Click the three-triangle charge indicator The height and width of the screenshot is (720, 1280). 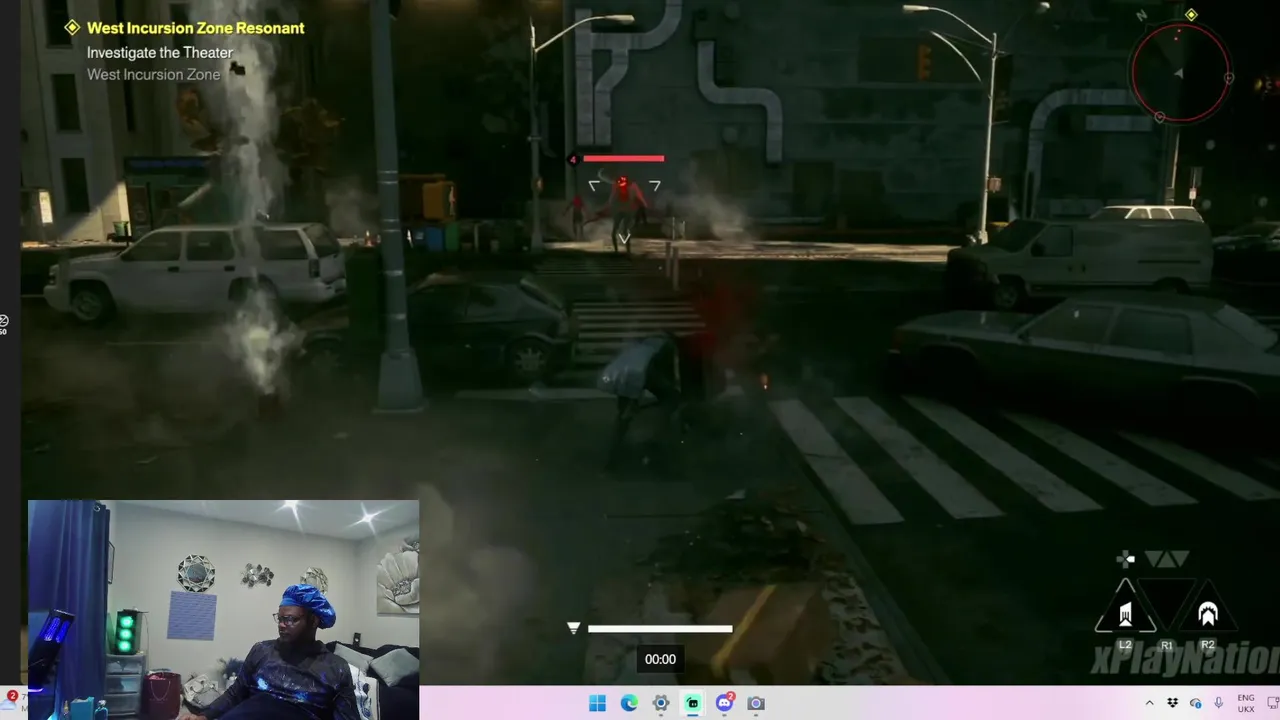tap(1166, 559)
